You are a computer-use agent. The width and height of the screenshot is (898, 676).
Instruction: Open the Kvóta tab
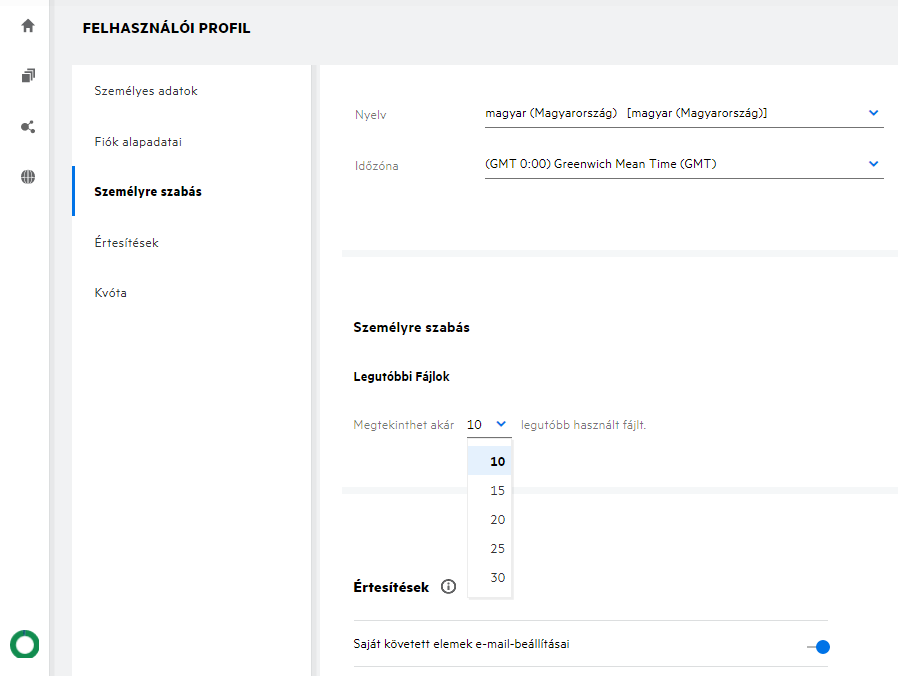110,293
